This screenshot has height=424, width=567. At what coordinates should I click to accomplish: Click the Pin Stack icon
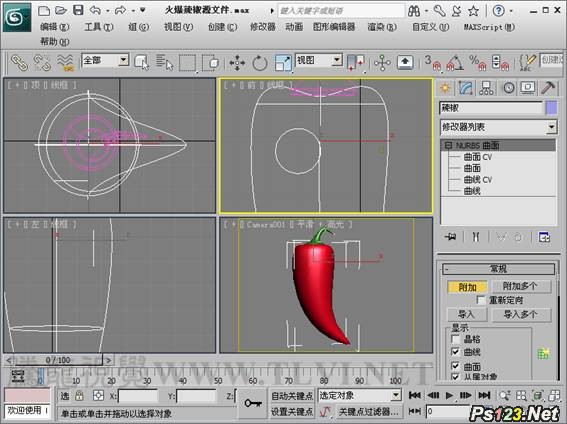coord(451,237)
